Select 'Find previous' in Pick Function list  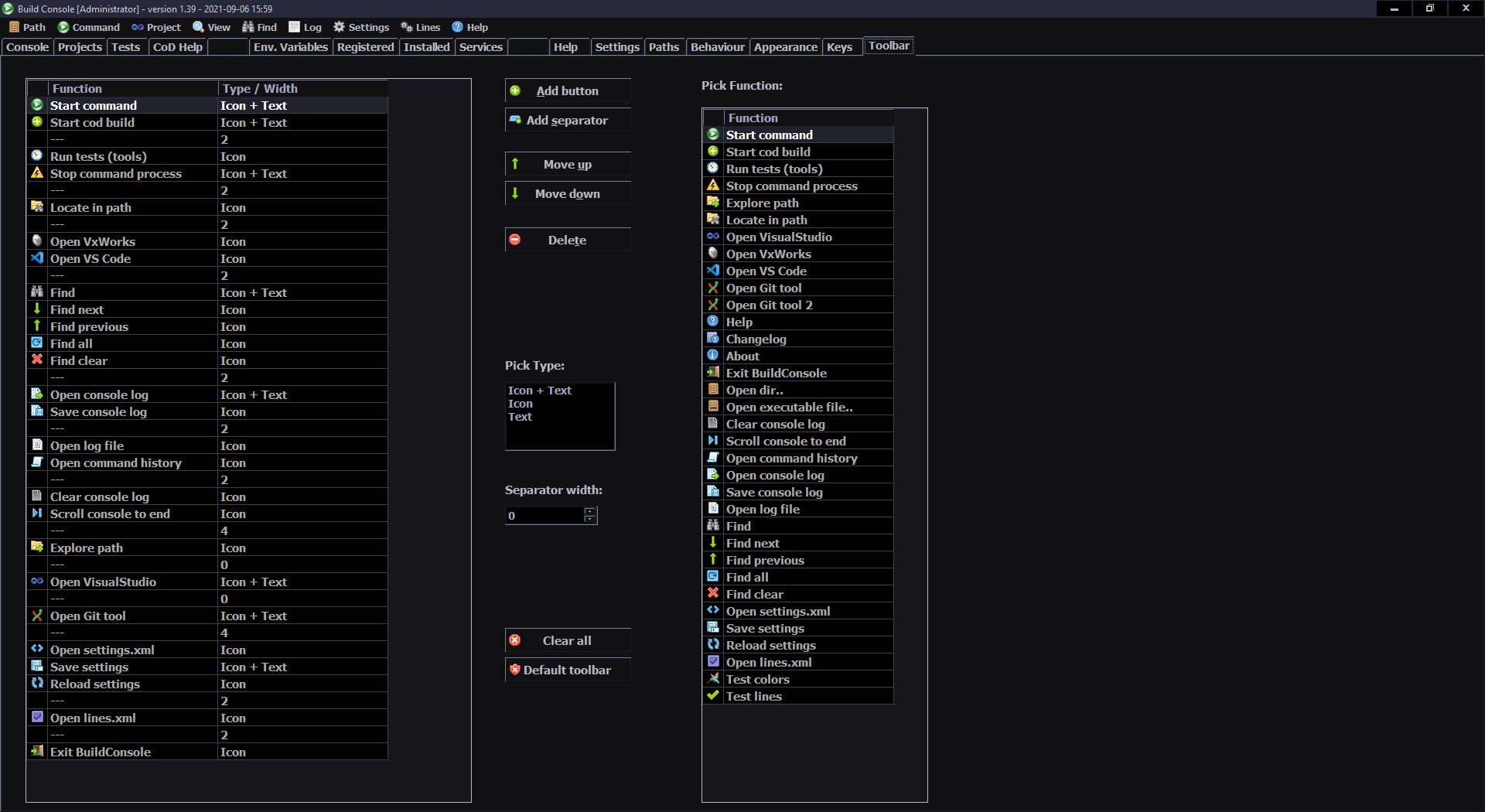click(x=799, y=560)
